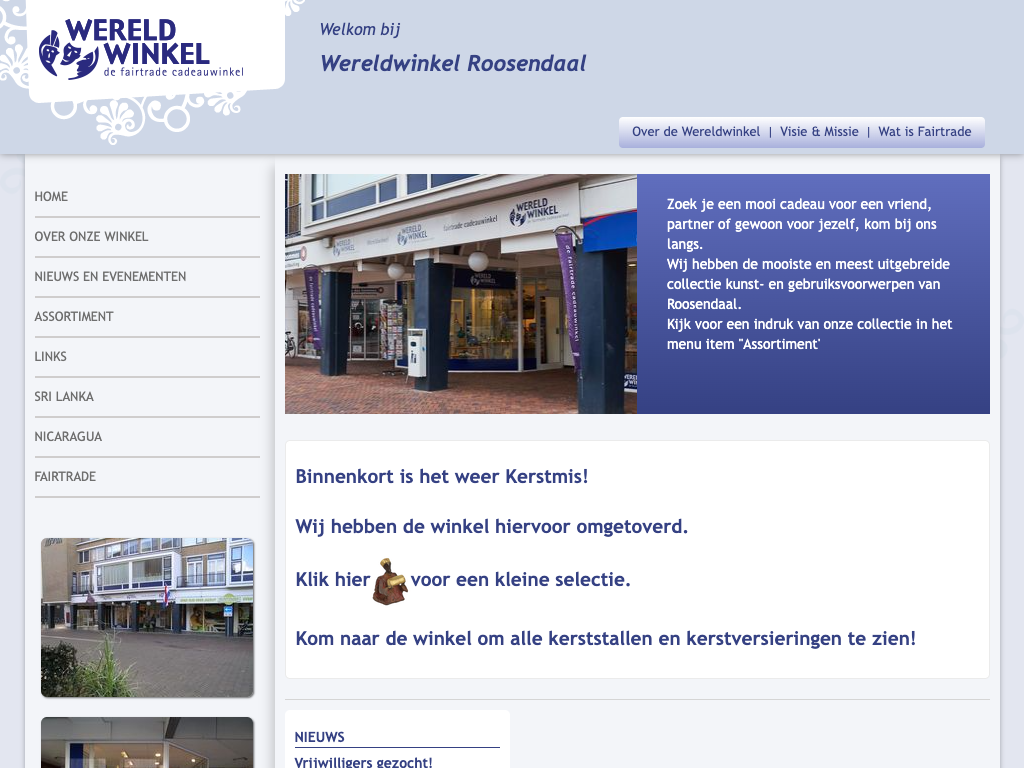
Task: Select Assortiment in the sidebar
Action: pos(74,317)
